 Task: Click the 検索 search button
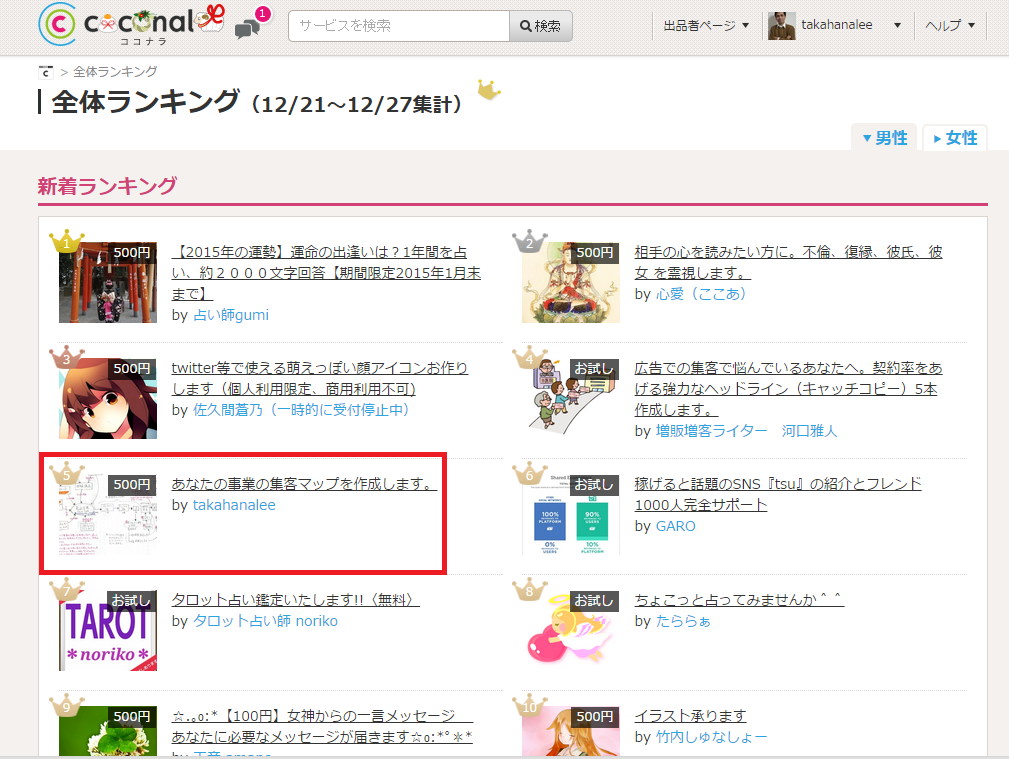point(541,26)
